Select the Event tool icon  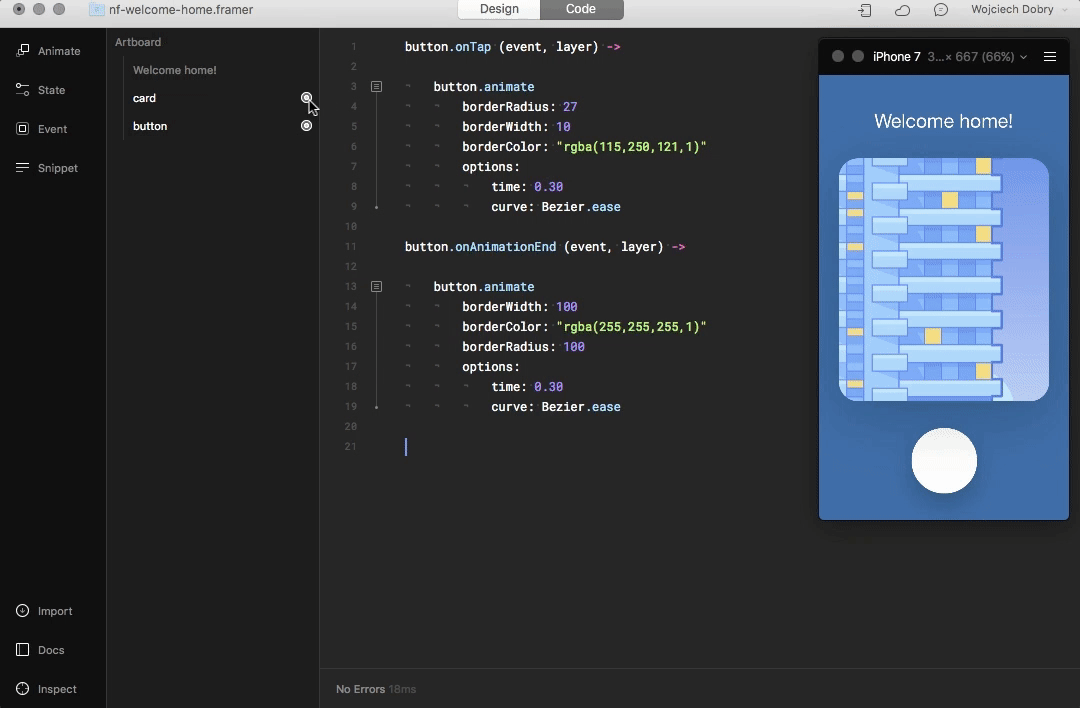click(23, 129)
